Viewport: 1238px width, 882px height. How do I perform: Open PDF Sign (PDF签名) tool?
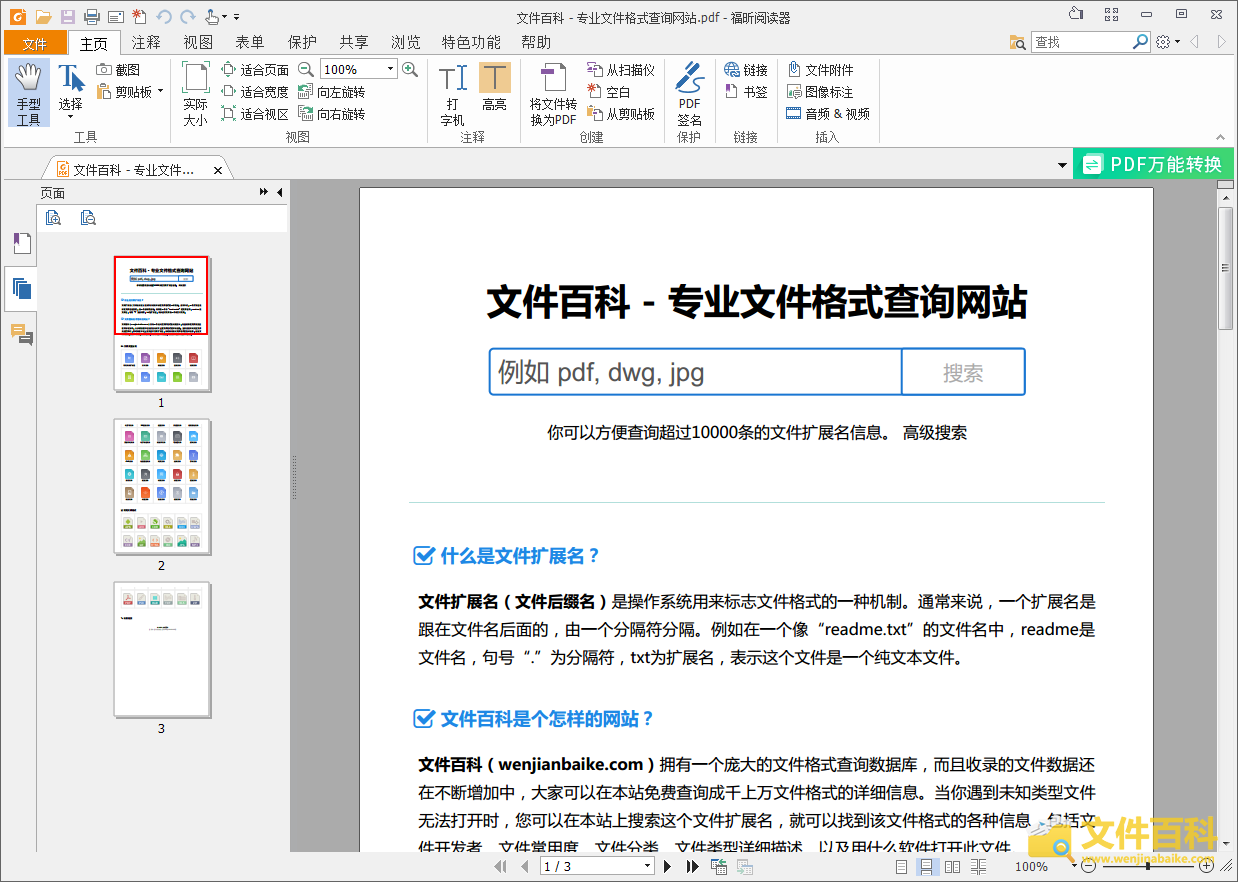[x=690, y=92]
